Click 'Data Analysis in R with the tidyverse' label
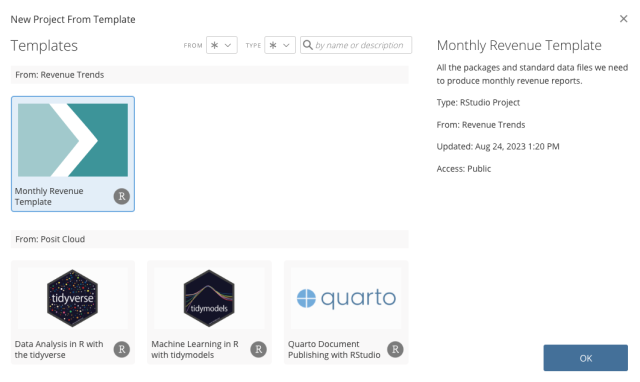 [x=59, y=349]
